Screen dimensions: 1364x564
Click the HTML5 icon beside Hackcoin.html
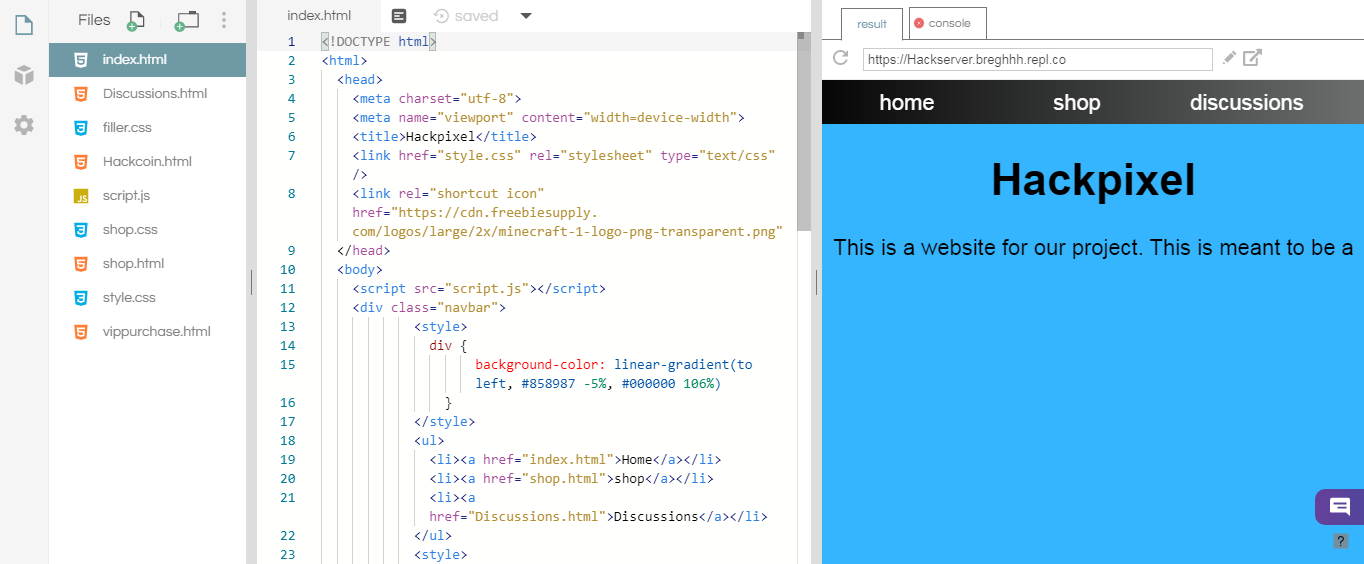pyautogui.click(x=81, y=162)
